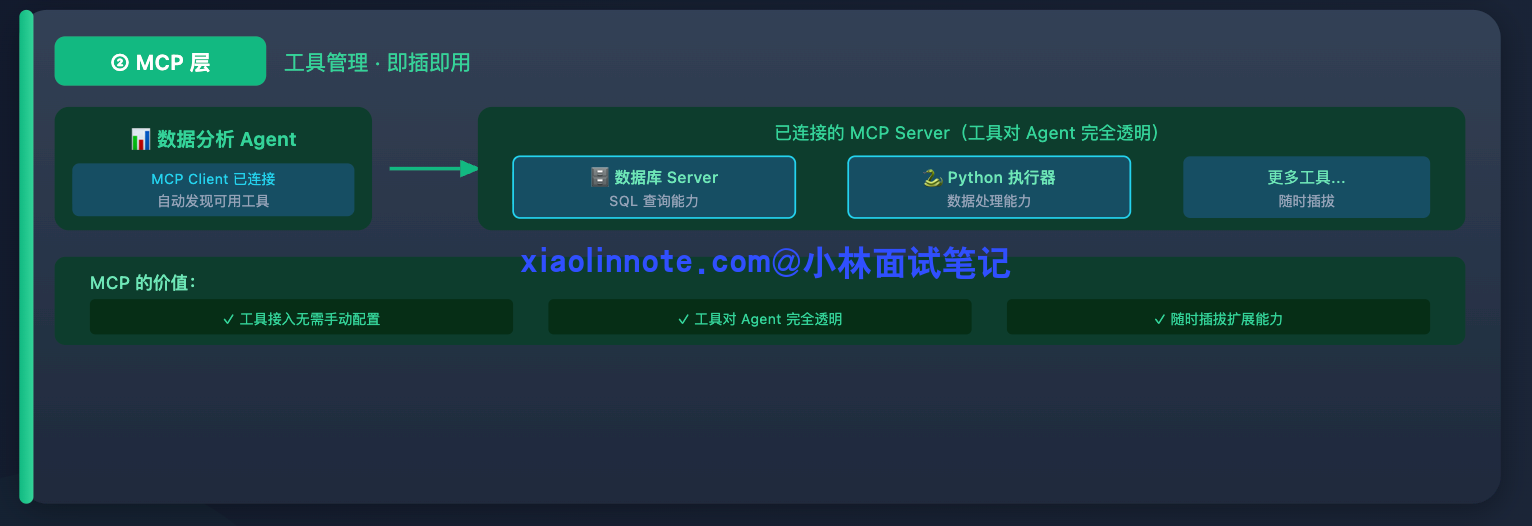Click the green arrow pointing to MCP Server
The width and height of the screenshot is (1532, 526).
coord(434,168)
